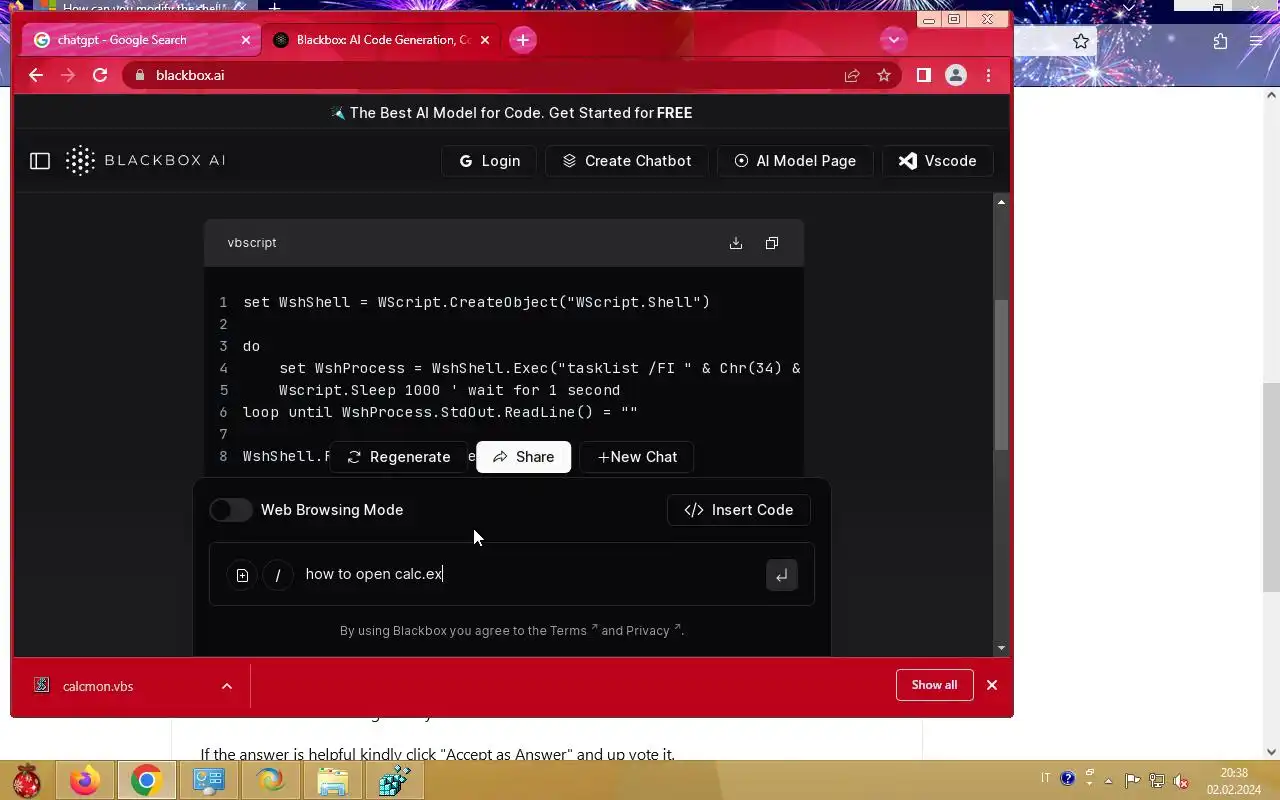The width and height of the screenshot is (1280, 800).
Task: Reload the blackbox.ai page
Action: [100, 75]
